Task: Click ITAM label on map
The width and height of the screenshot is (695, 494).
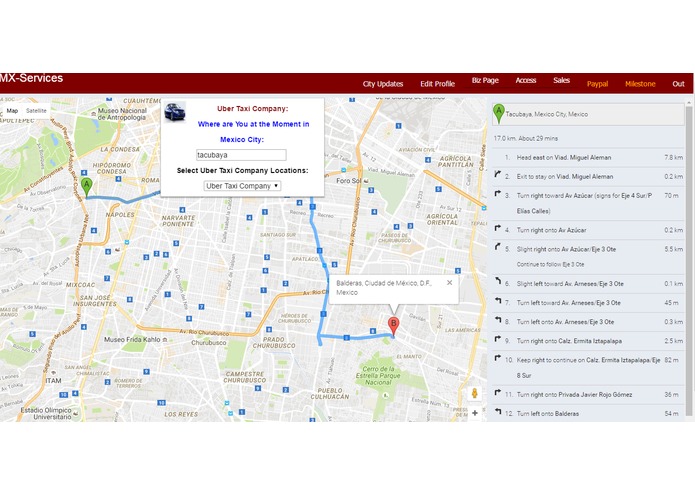Action: click(53, 381)
